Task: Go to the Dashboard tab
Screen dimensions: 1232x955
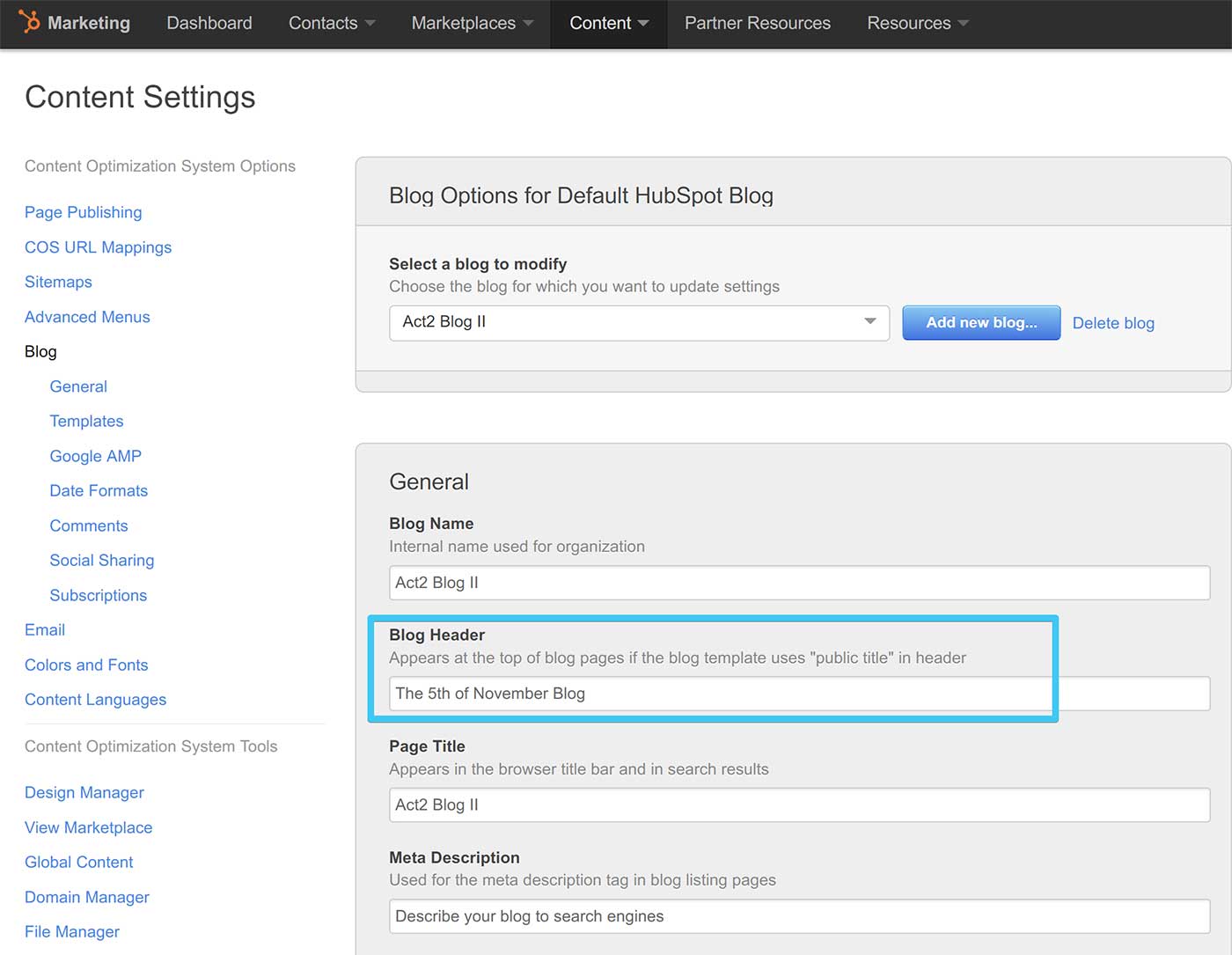Action: [x=209, y=23]
